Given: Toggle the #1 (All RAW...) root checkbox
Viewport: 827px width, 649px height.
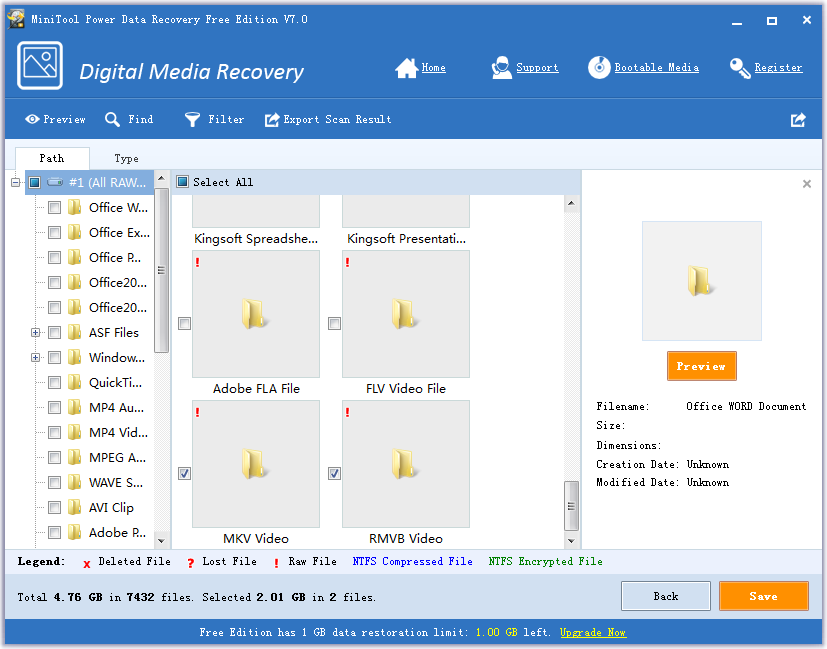Looking at the screenshot, I should point(35,182).
